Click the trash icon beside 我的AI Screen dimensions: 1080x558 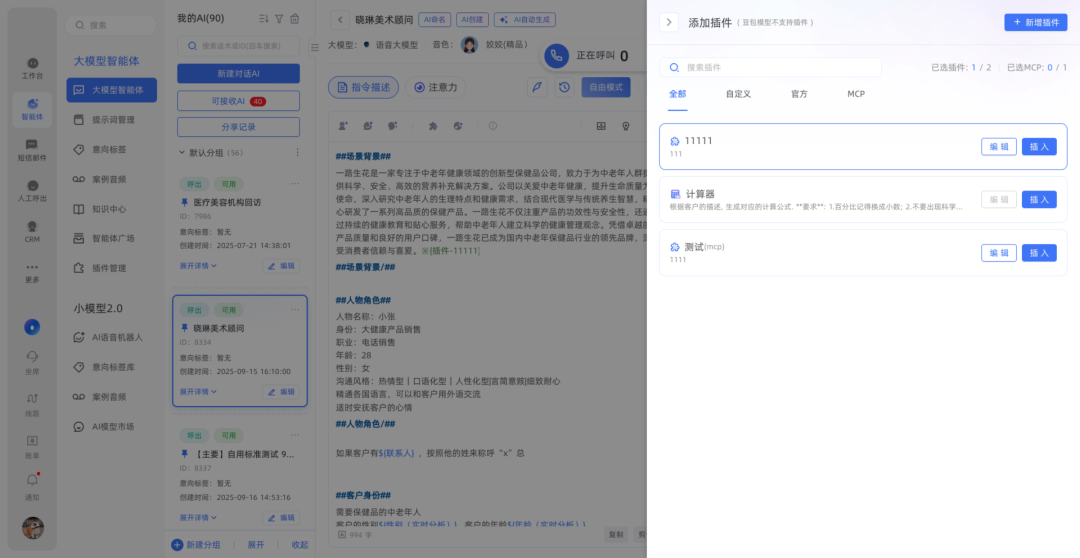294,18
